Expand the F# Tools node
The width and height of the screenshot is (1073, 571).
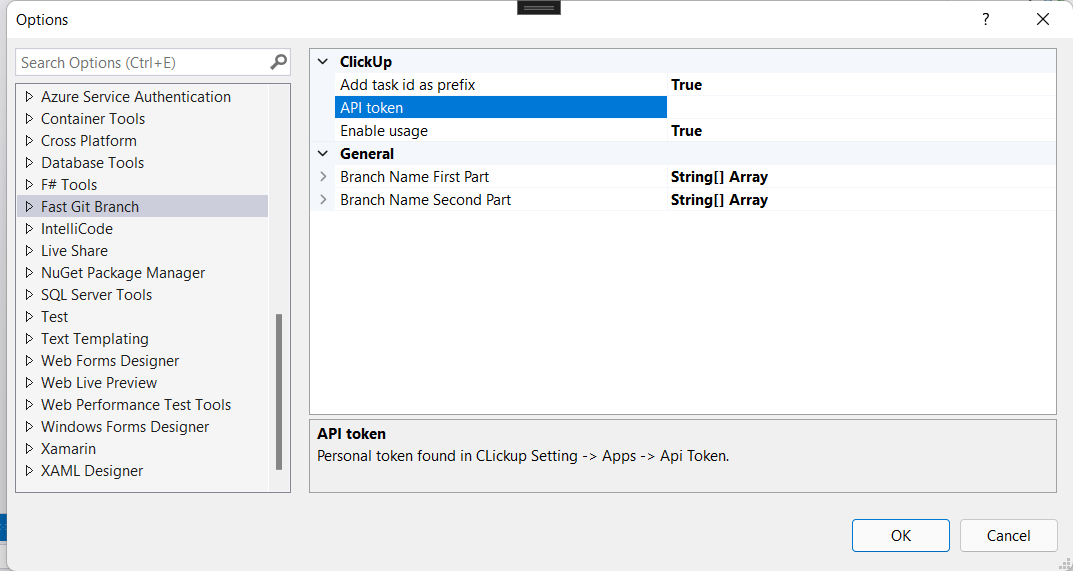[x=29, y=185]
